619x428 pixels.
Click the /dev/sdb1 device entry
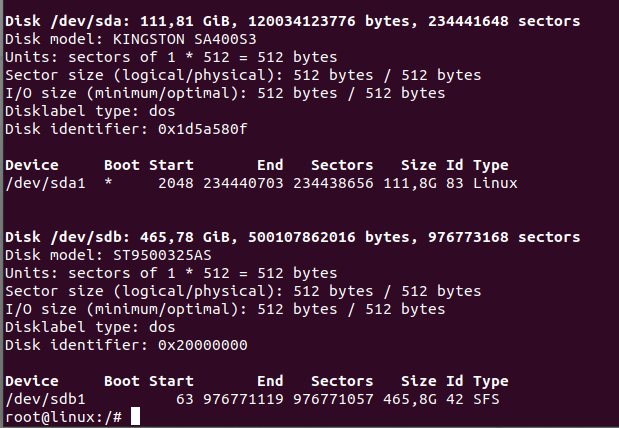point(45,399)
